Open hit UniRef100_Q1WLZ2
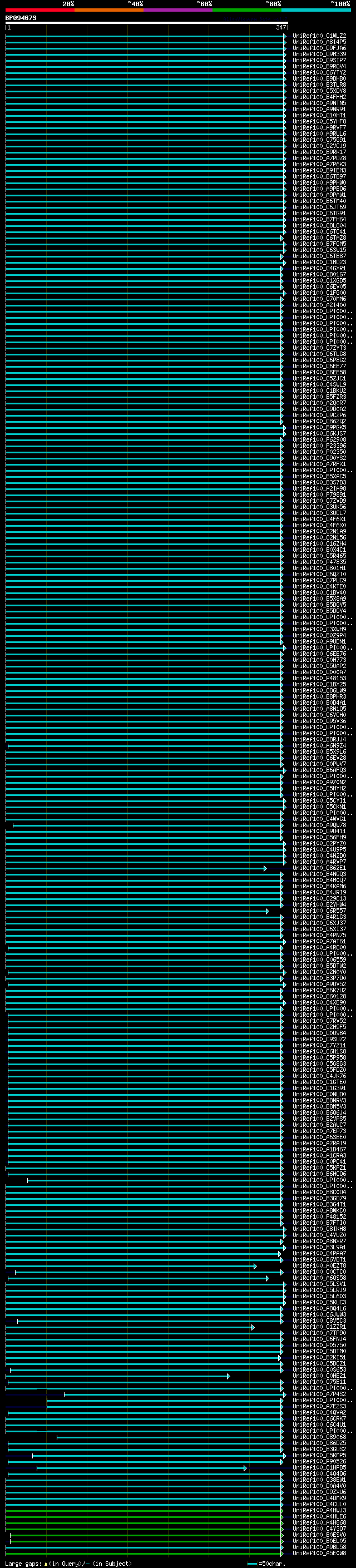356x1568 pixels. [319, 36]
